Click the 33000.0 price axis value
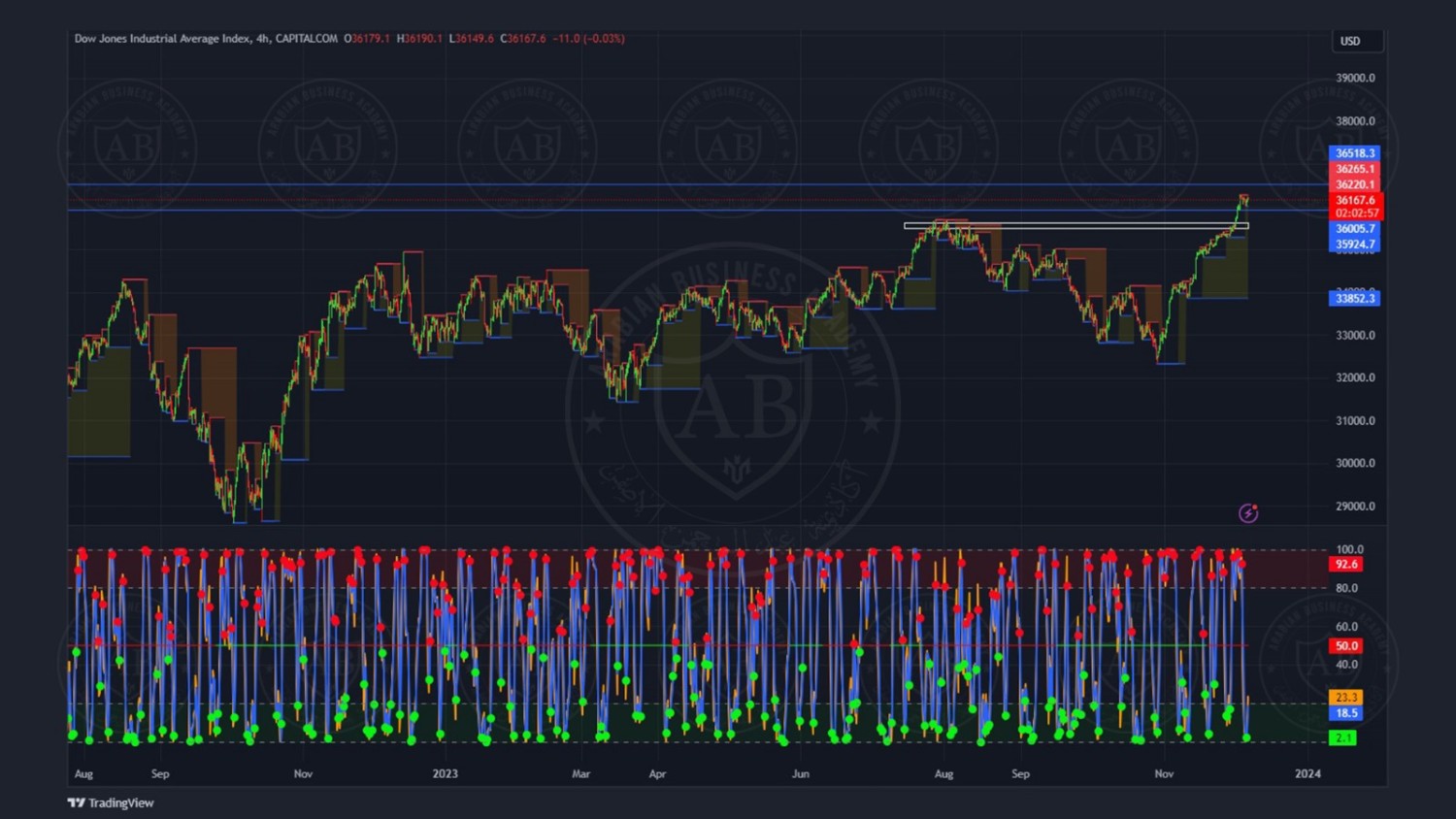Viewport: 1456px width, 819px height. coord(1355,335)
